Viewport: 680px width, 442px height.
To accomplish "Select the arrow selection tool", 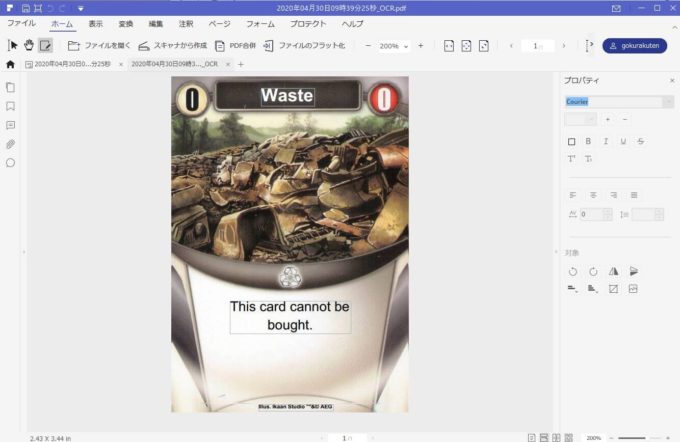I will click(x=13, y=45).
